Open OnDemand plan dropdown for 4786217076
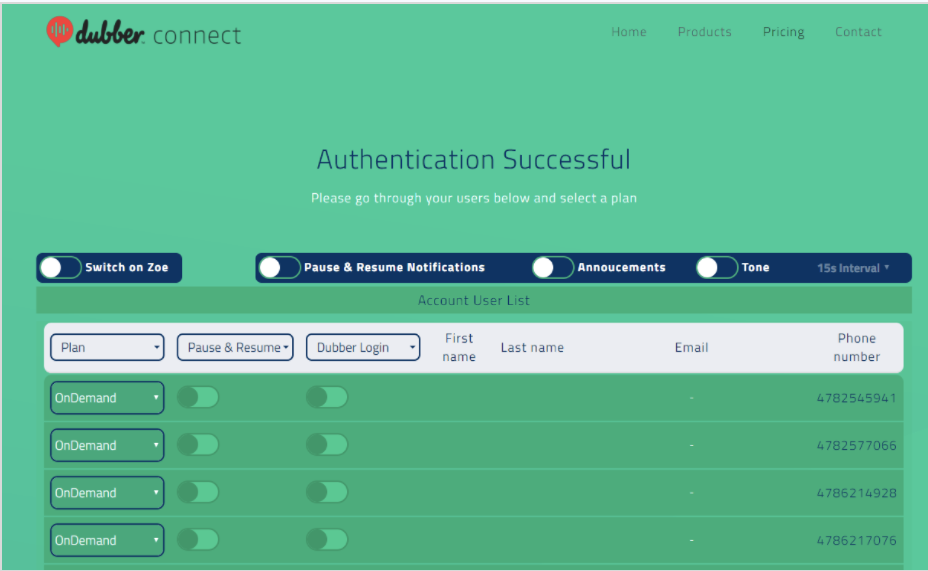 point(107,540)
